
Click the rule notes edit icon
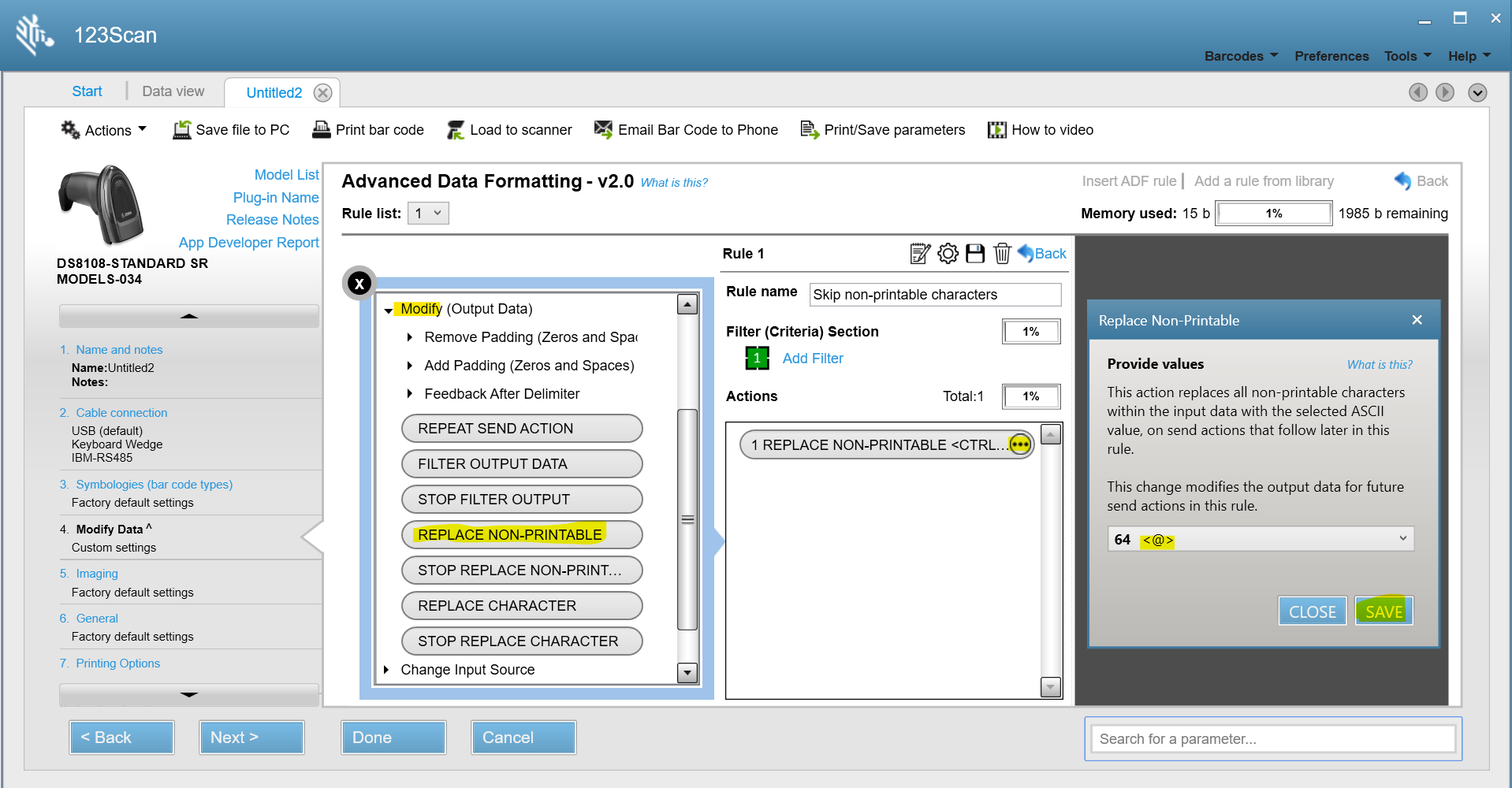point(919,254)
